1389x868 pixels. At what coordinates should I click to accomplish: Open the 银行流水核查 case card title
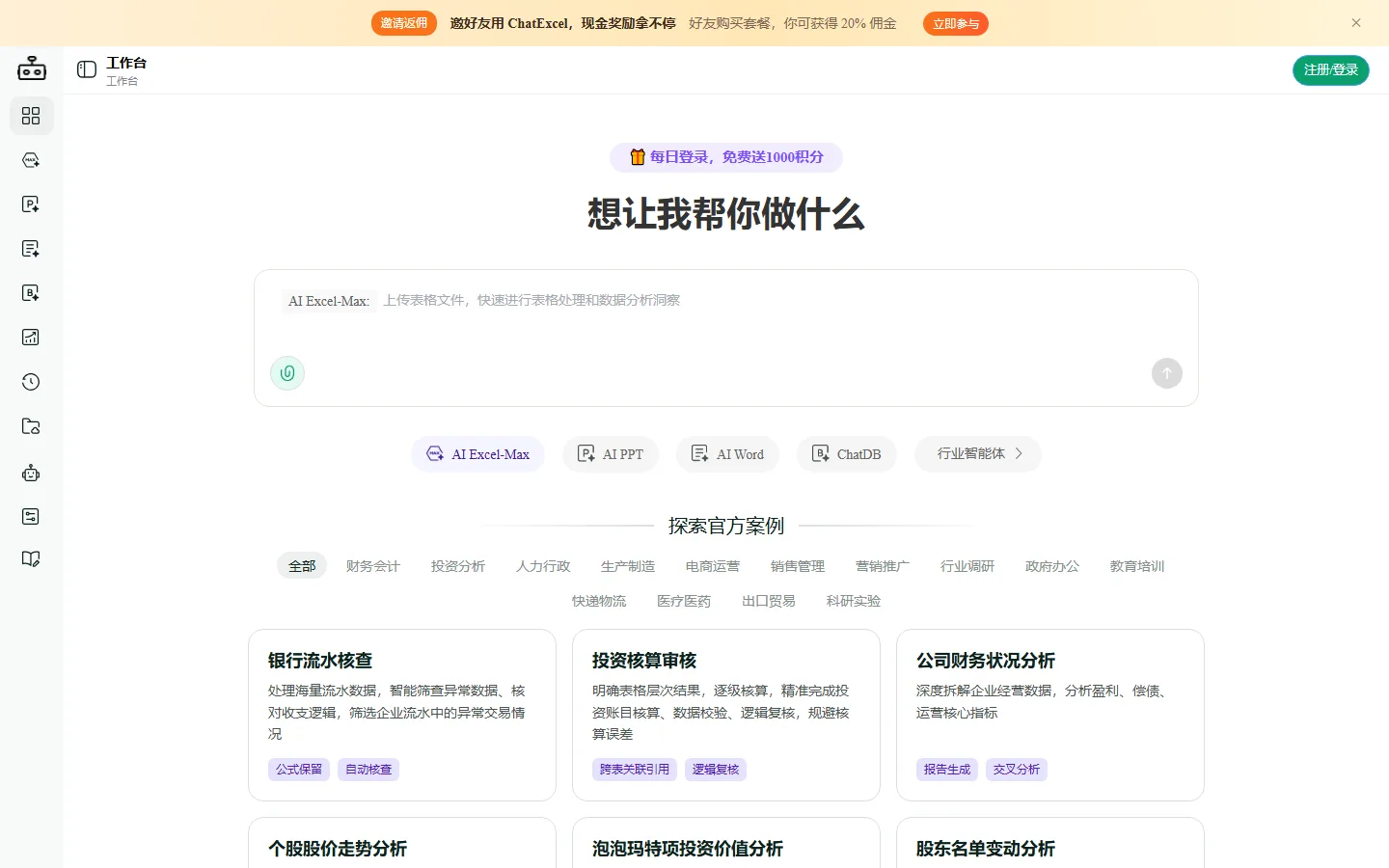click(x=320, y=661)
